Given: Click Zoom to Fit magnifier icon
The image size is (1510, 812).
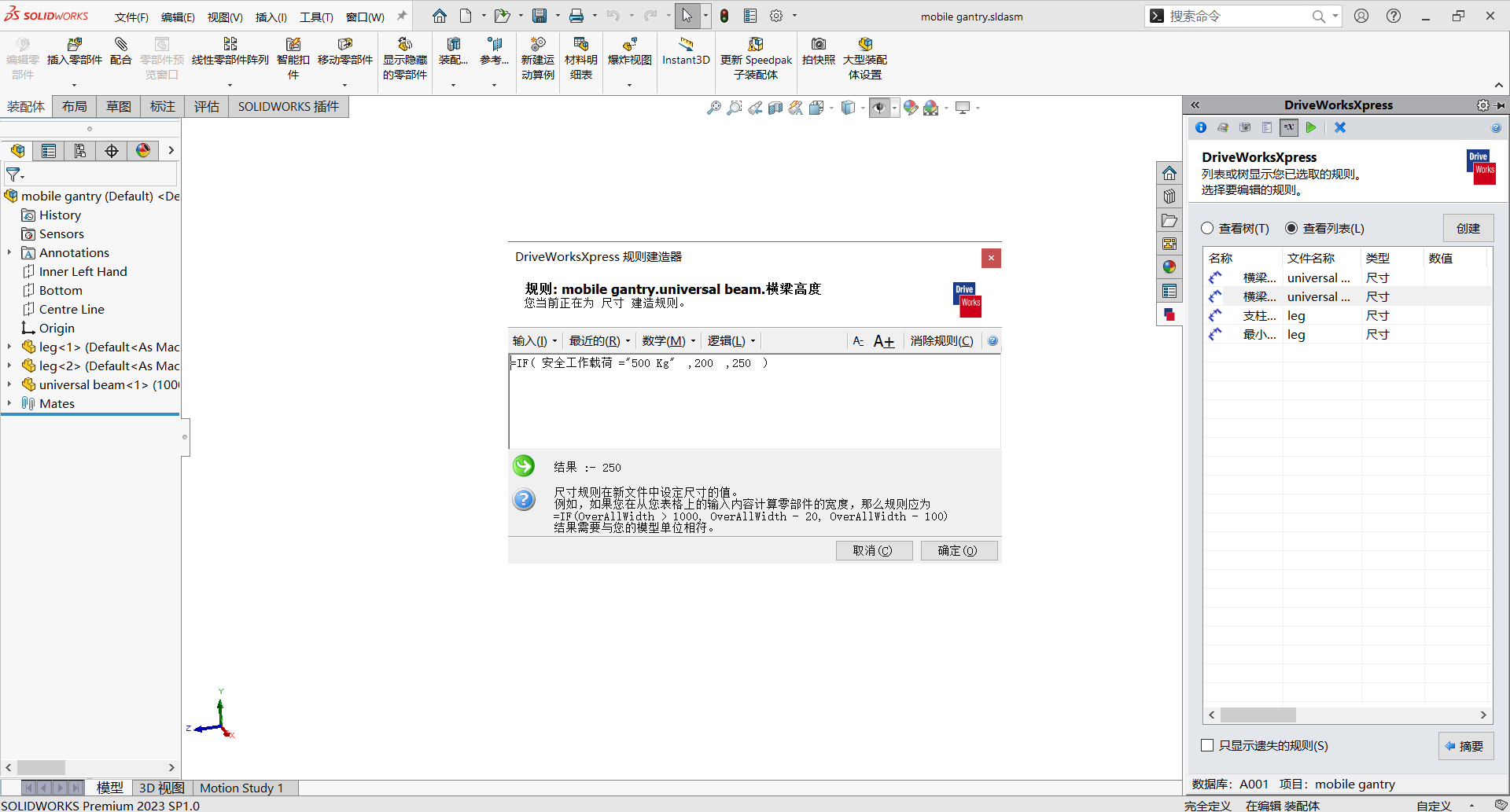Looking at the screenshot, I should point(713,108).
